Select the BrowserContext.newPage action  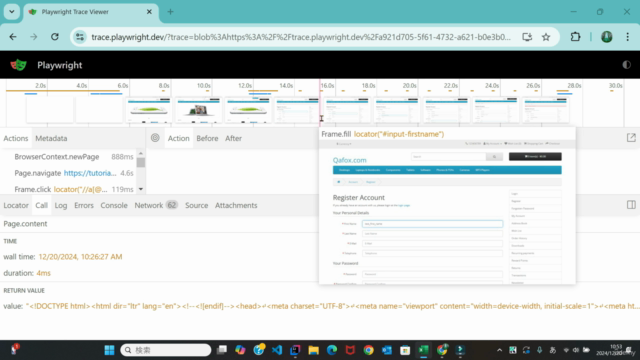[69, 157]
